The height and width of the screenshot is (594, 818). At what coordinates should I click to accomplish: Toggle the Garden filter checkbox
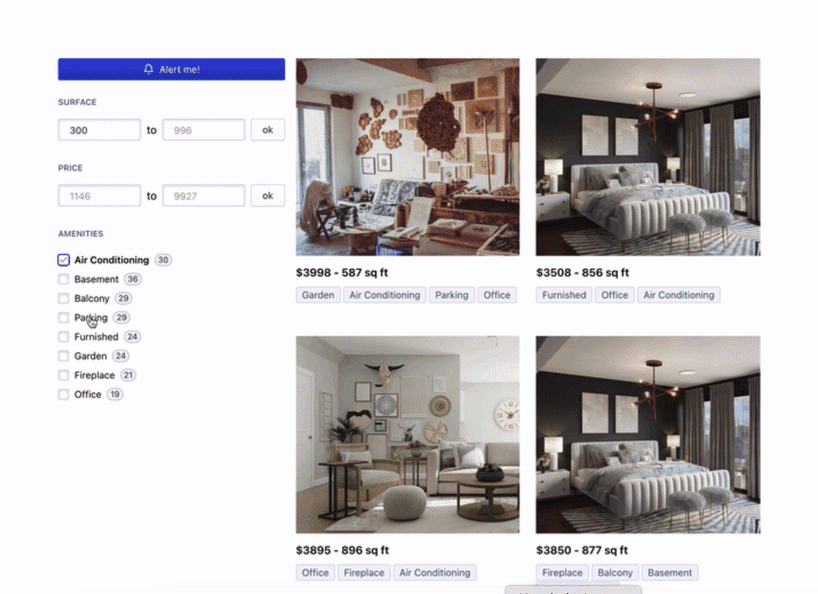[64, 356]
